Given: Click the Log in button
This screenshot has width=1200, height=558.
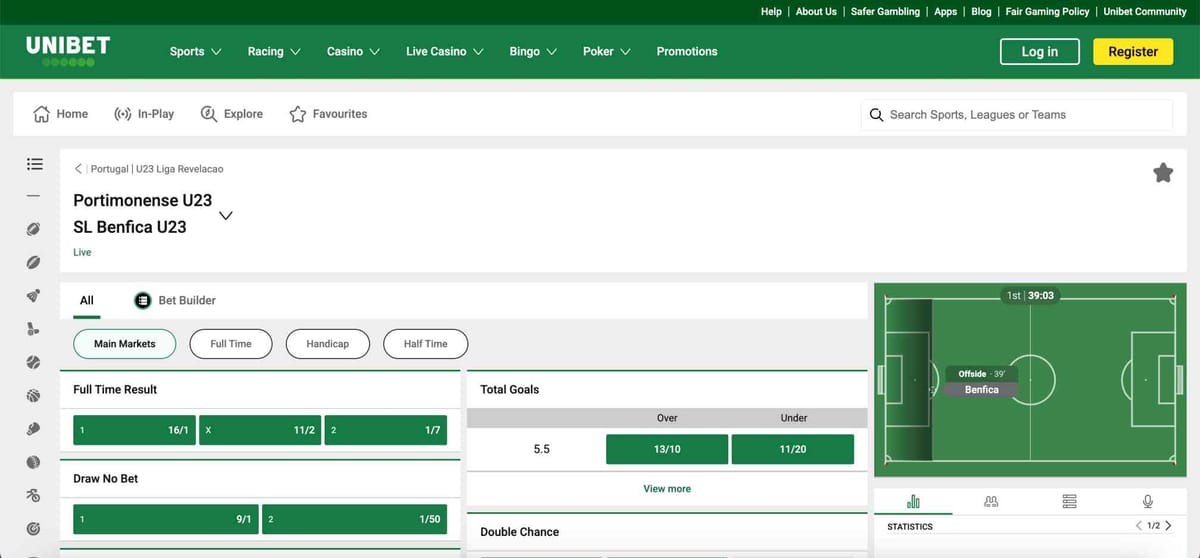Looking at the screenshot, I should click(1040, 52).
